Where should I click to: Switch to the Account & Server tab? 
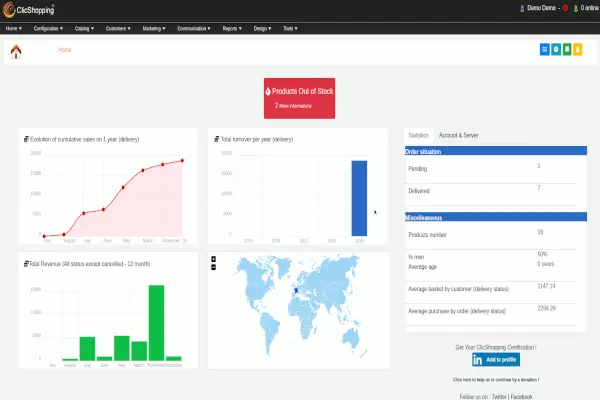click(x=458, y=134)
